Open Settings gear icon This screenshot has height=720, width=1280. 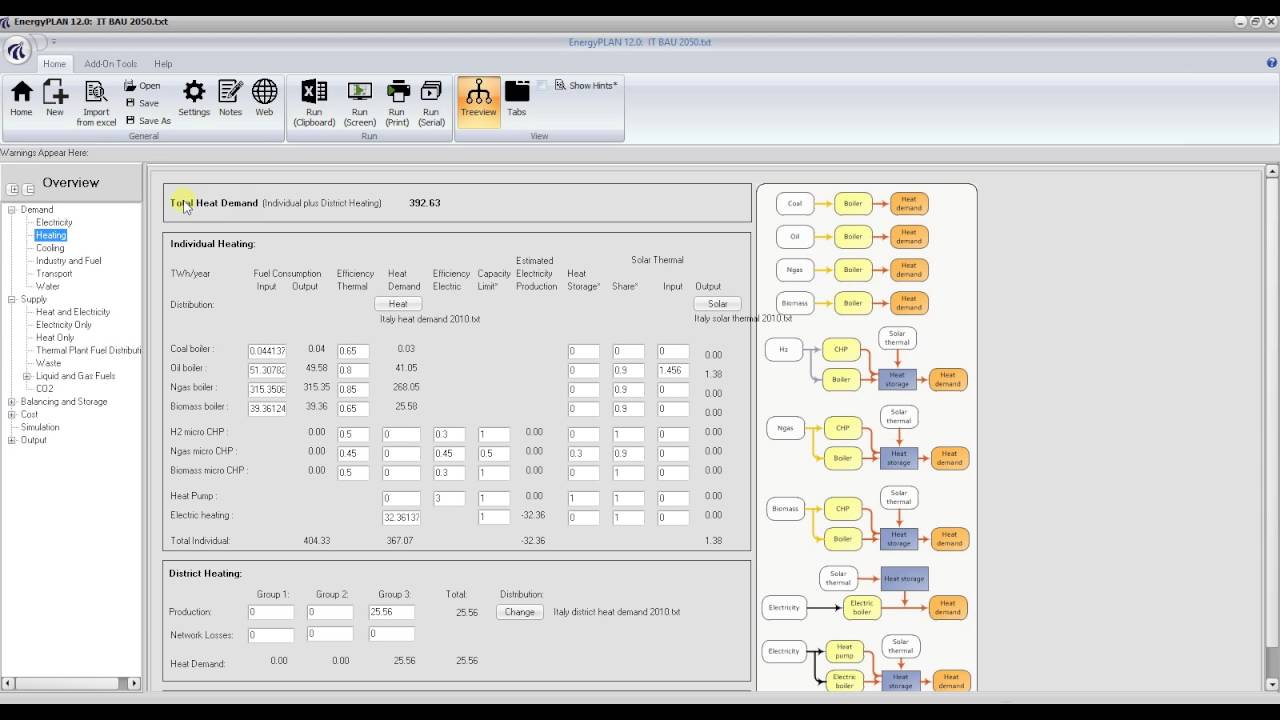coord(194,98)
